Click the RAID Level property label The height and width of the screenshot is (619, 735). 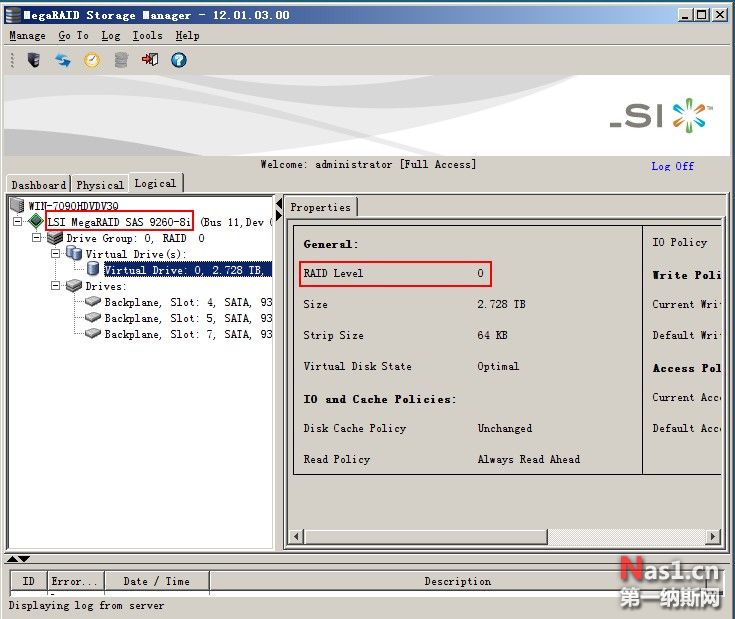pos(333,273)
